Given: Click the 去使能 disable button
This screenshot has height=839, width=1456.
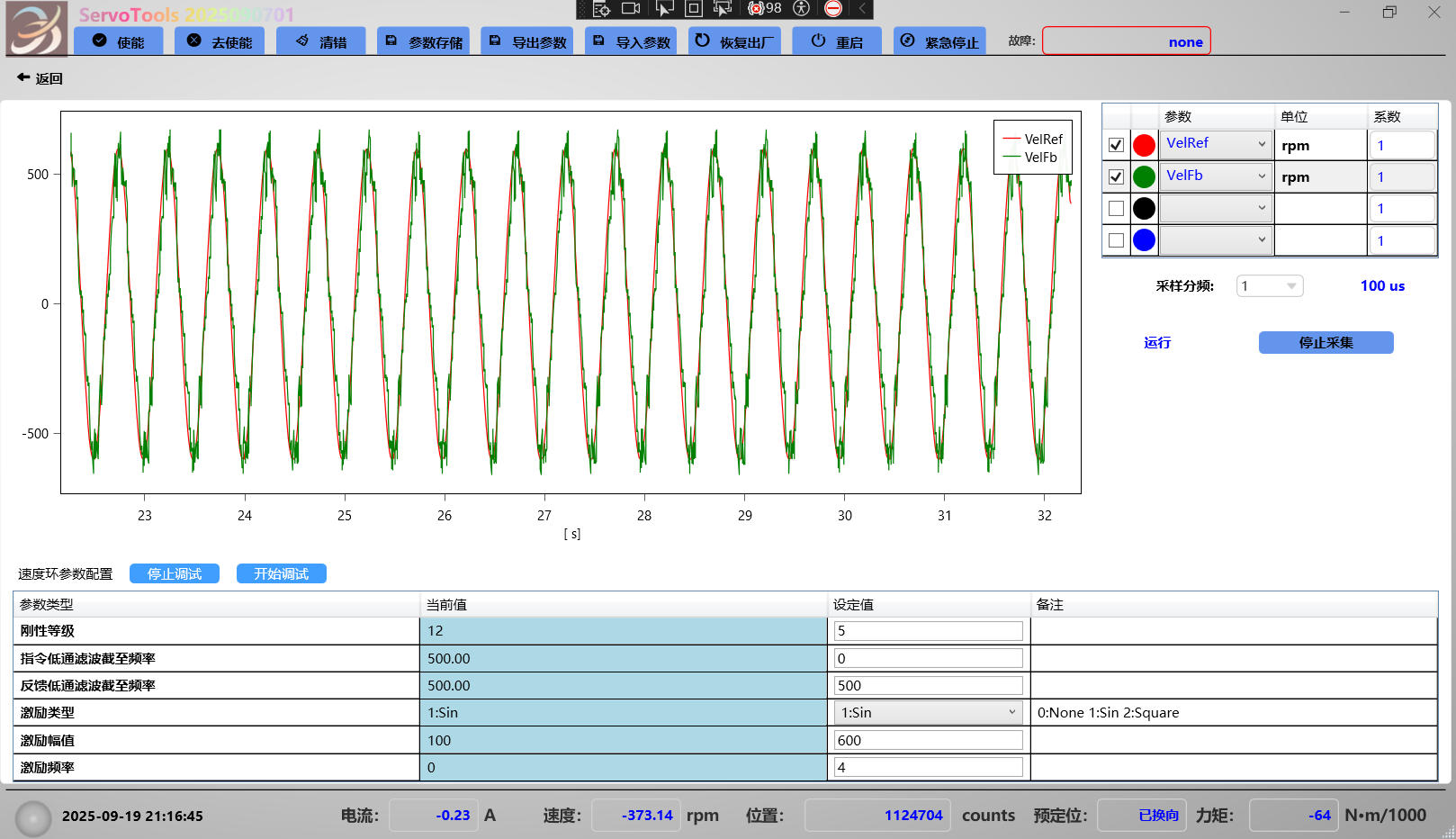Looking at the screenshot, I should (219, 41).
